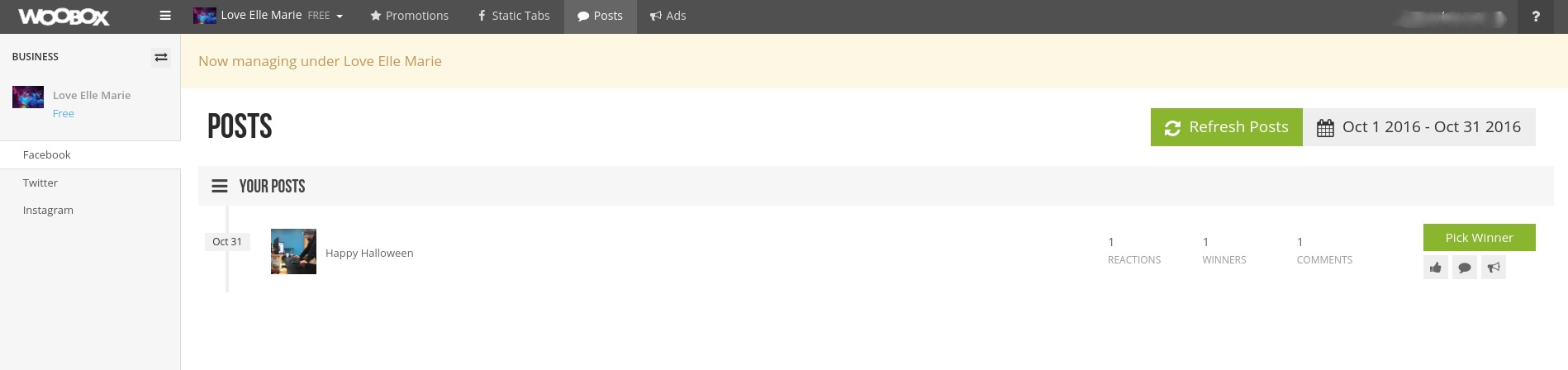The image size is (1568, 370).
Task: Click the Free plan link
Action: [x=64, y=114]
